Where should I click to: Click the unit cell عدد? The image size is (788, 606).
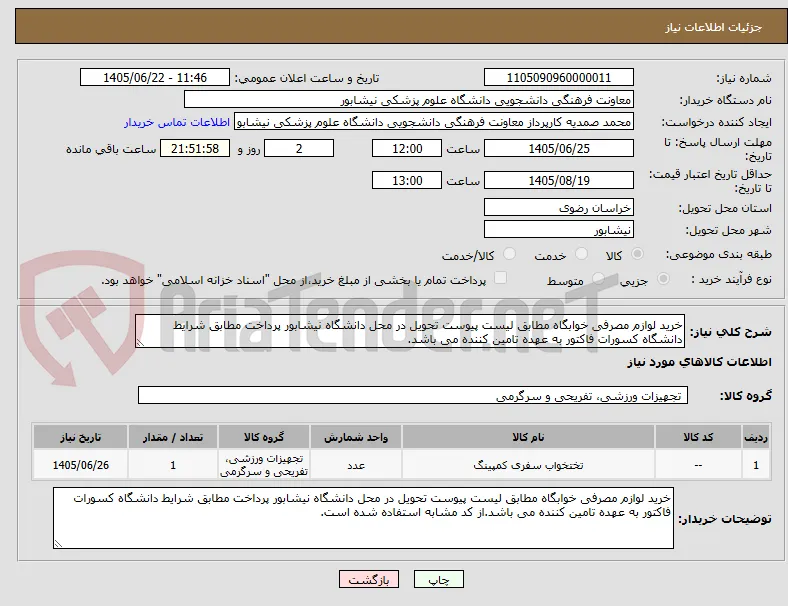[x=356, y=465]
